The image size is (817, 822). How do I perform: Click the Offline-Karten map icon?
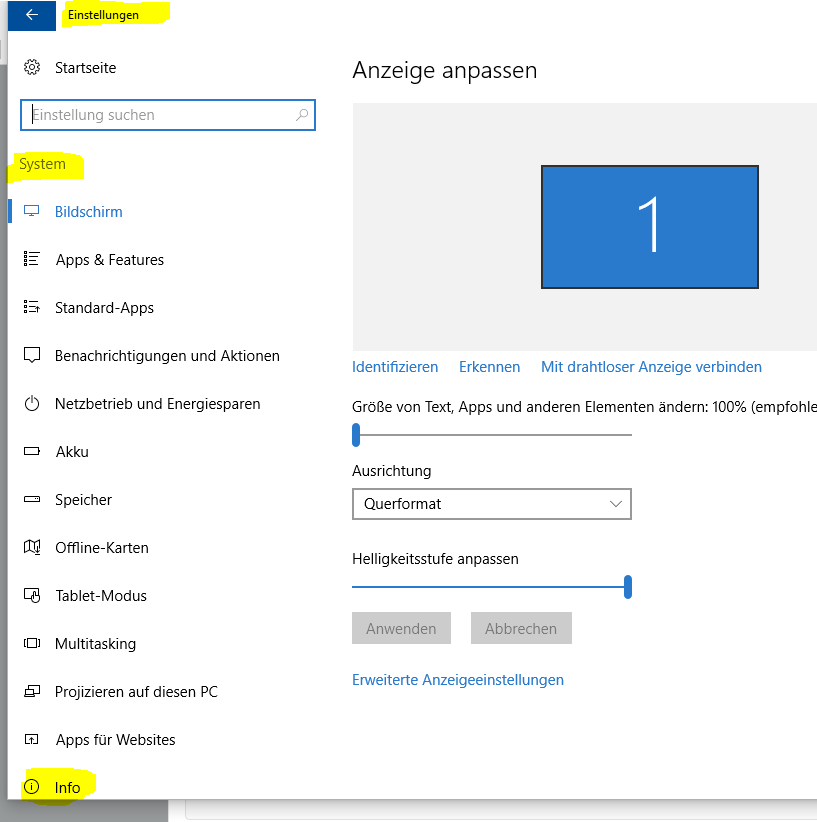coord(32,547)
